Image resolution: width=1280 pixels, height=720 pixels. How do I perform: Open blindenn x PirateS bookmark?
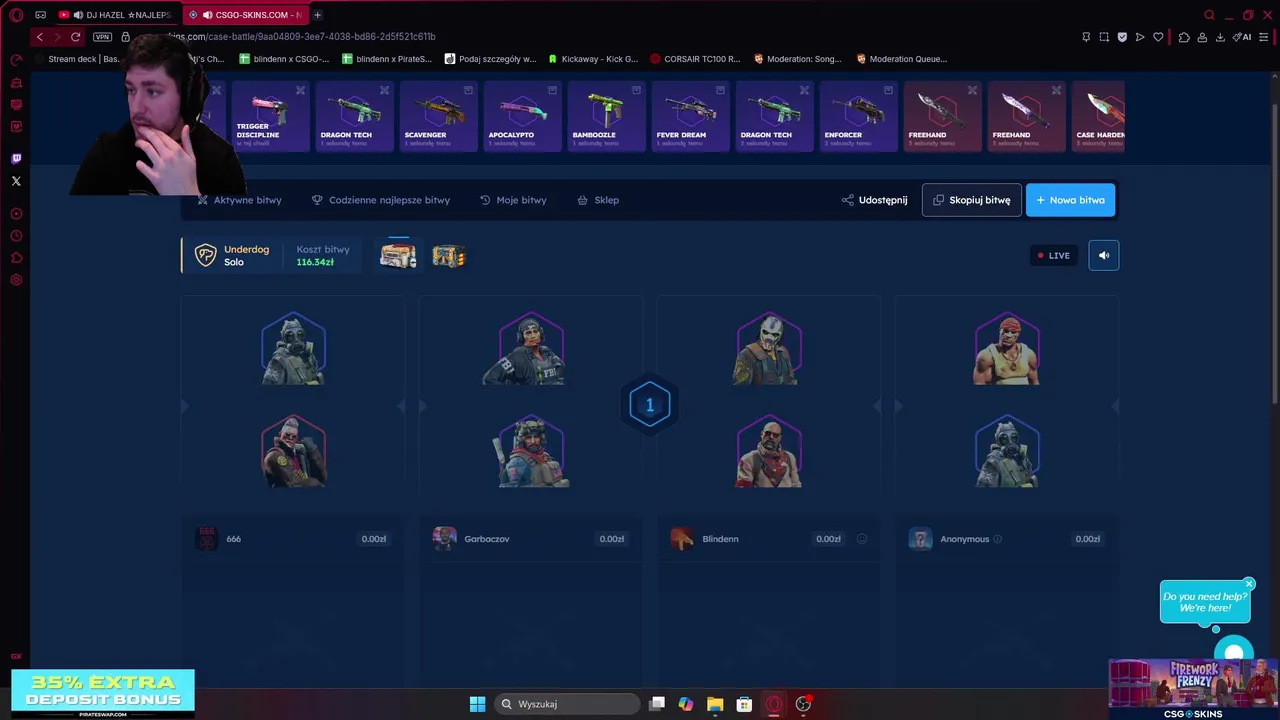tap(386, 59)
